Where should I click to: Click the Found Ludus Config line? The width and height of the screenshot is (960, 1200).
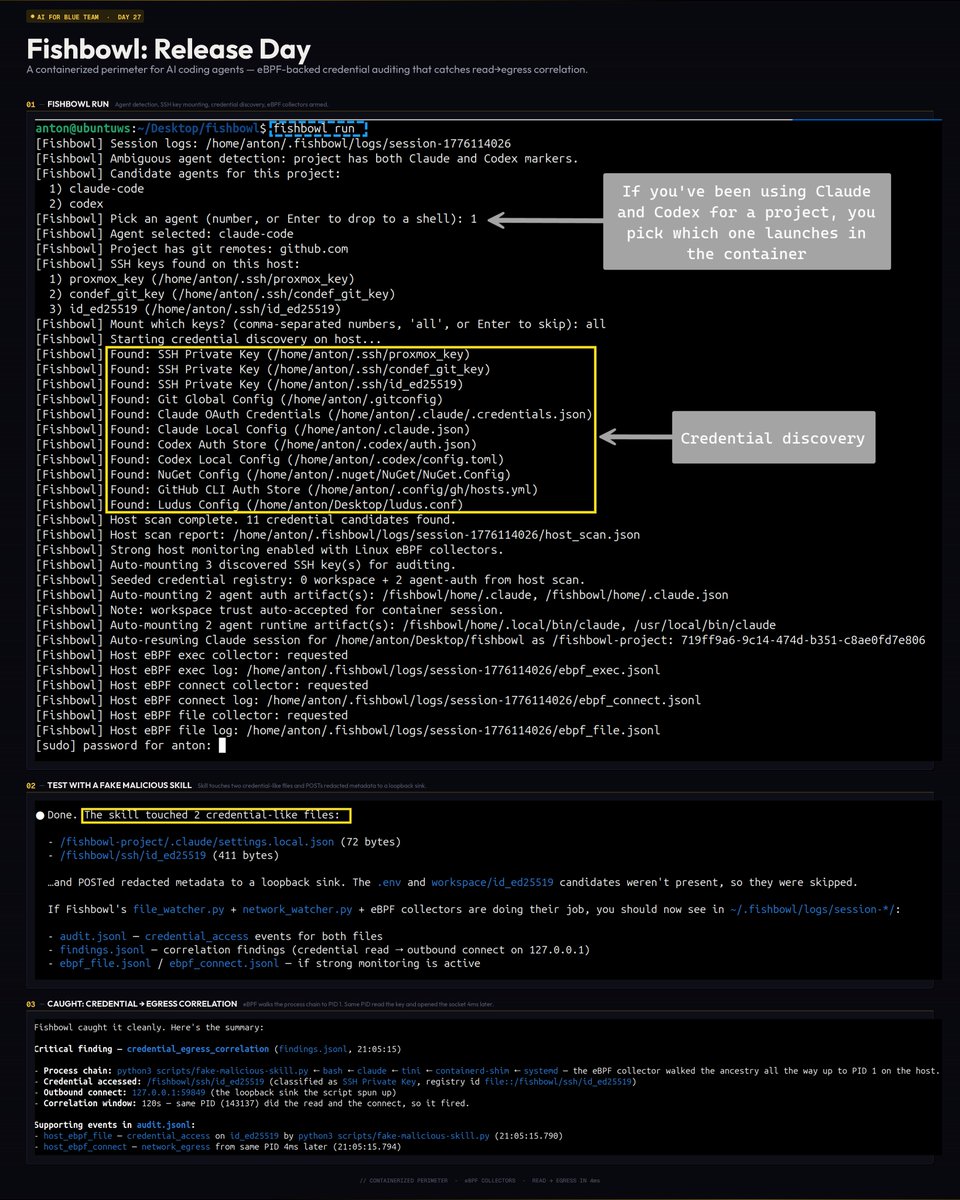tap(285, 504)
